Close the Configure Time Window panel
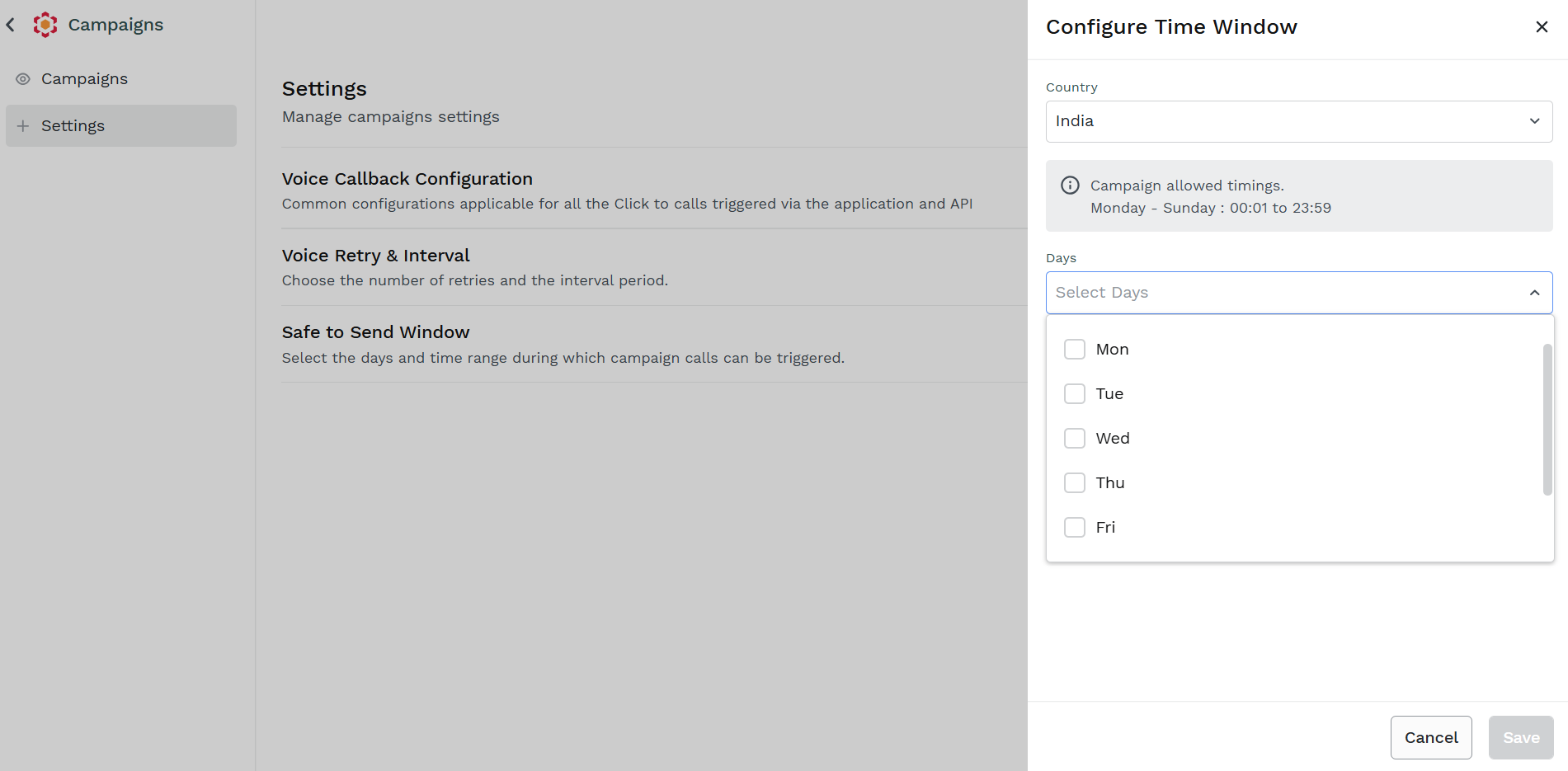 1542,27
